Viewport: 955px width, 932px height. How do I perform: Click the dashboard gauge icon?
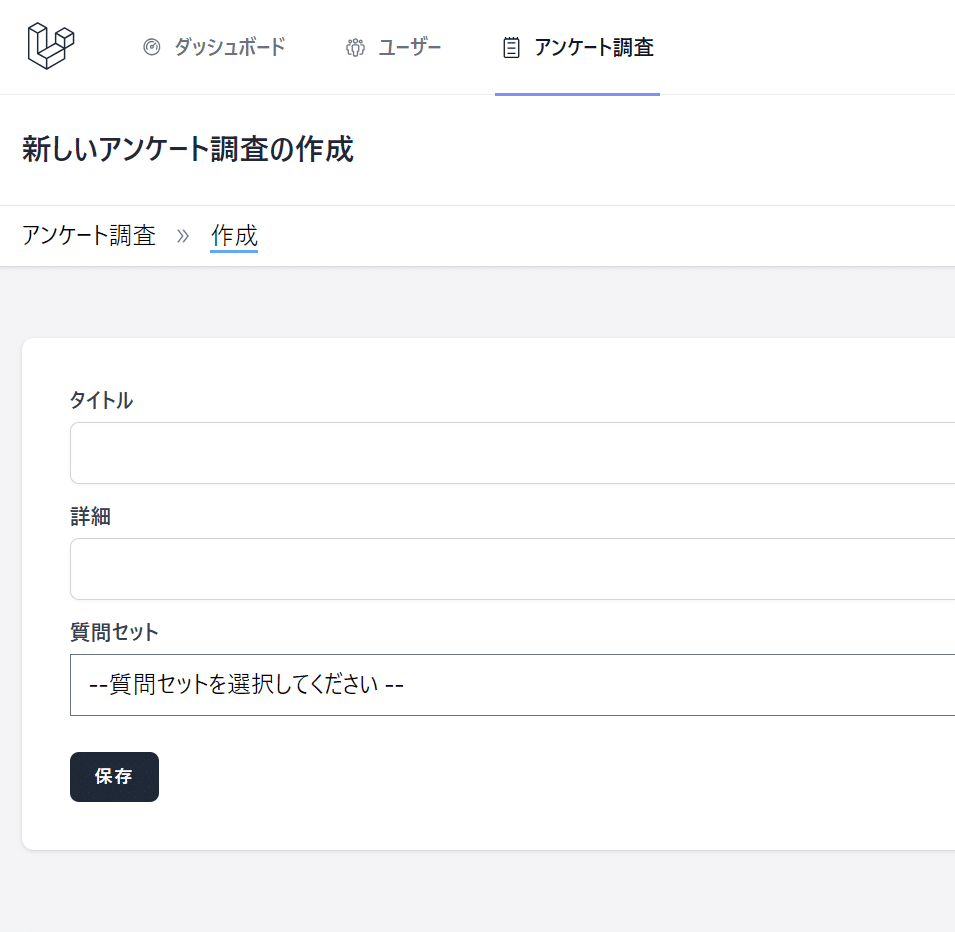pyautogui.click(x=152, y=47)
